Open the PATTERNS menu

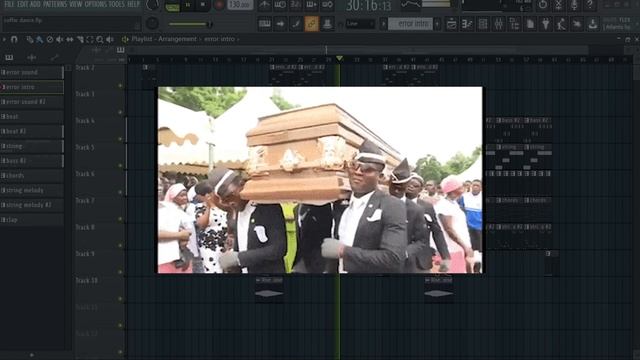click(55, 4)
